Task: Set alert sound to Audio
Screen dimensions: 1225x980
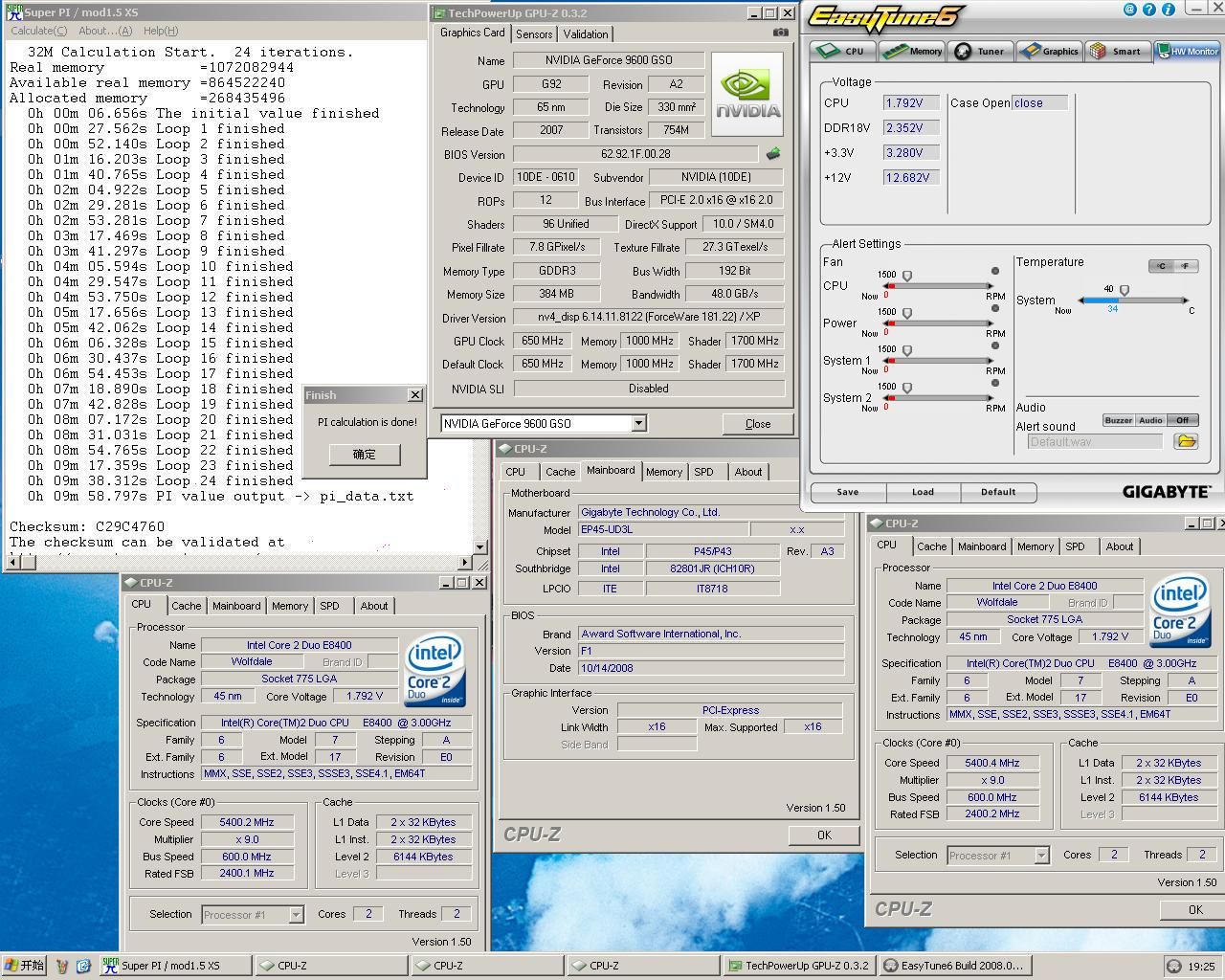Action: 1150,420
